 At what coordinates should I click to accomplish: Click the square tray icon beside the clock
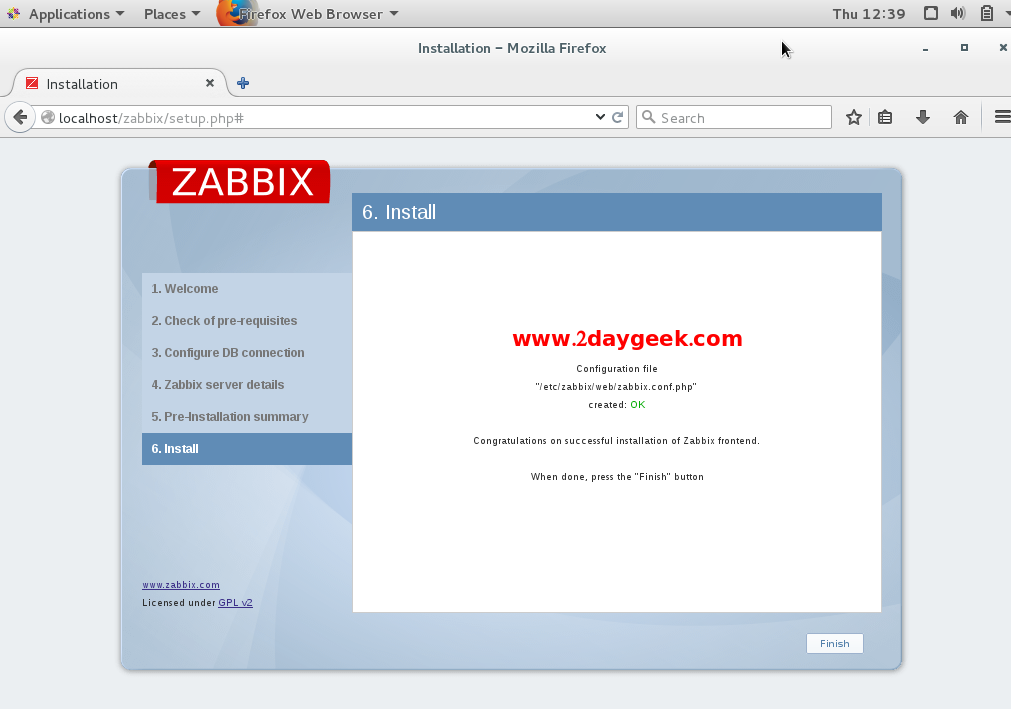tap(930, 13)
